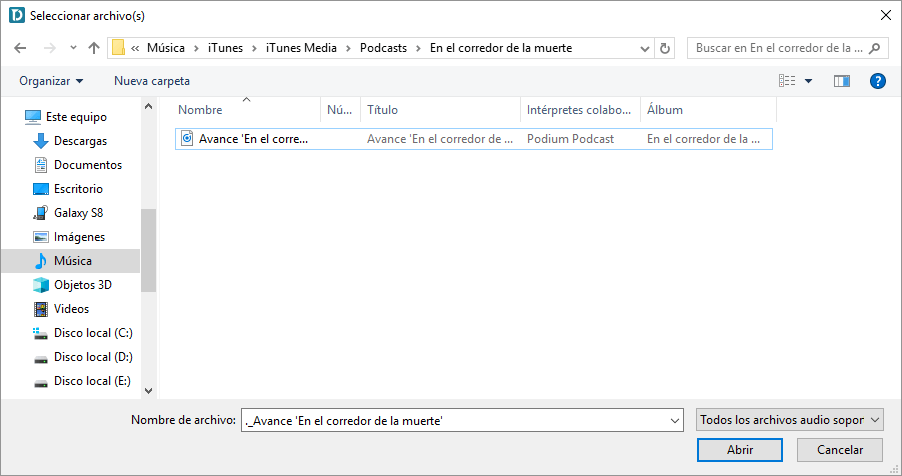Open Disco local (C:) drive
Viewport: 902px width, 476px height.
(x=93, y=333)
